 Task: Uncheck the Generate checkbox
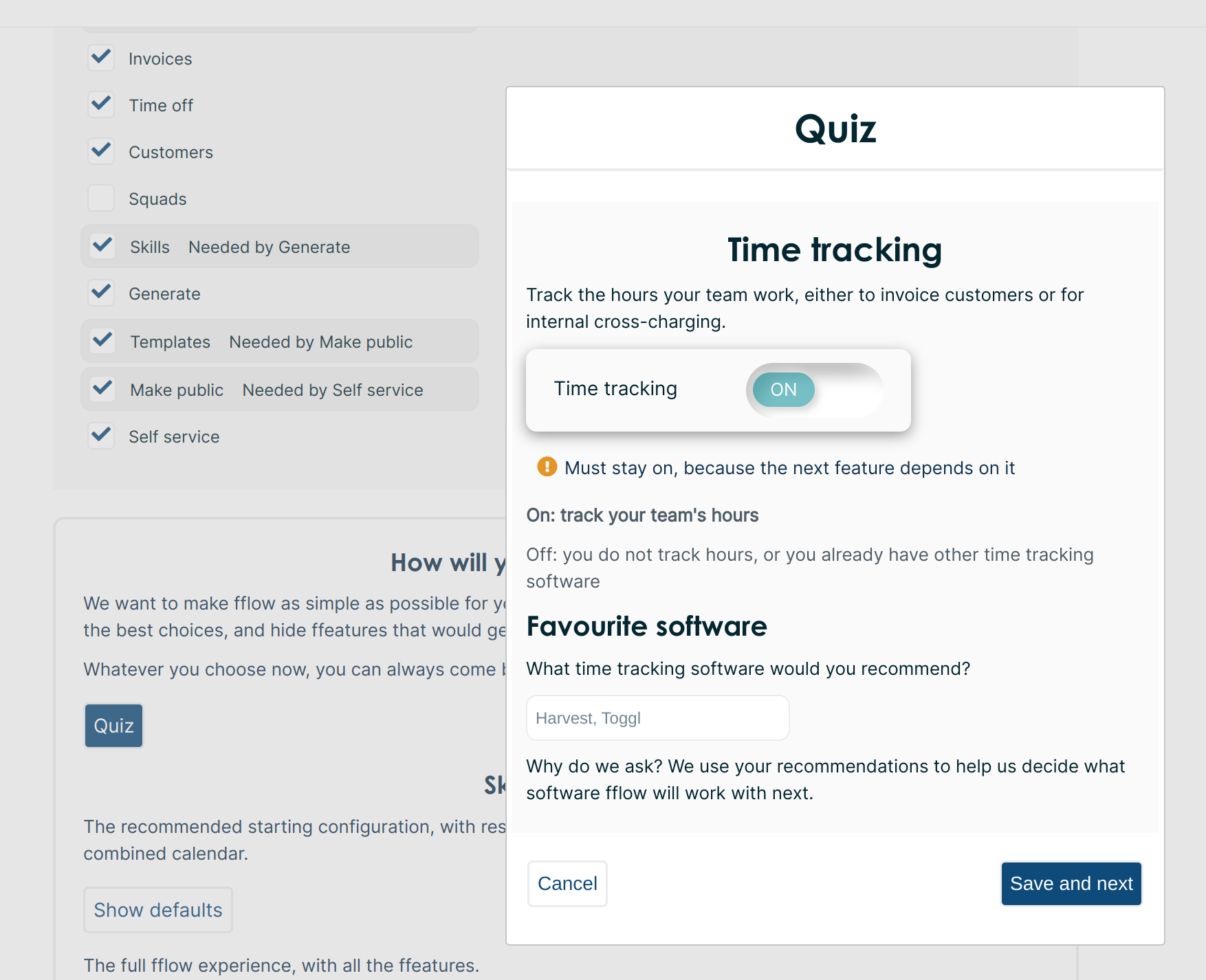click(102, 293)
